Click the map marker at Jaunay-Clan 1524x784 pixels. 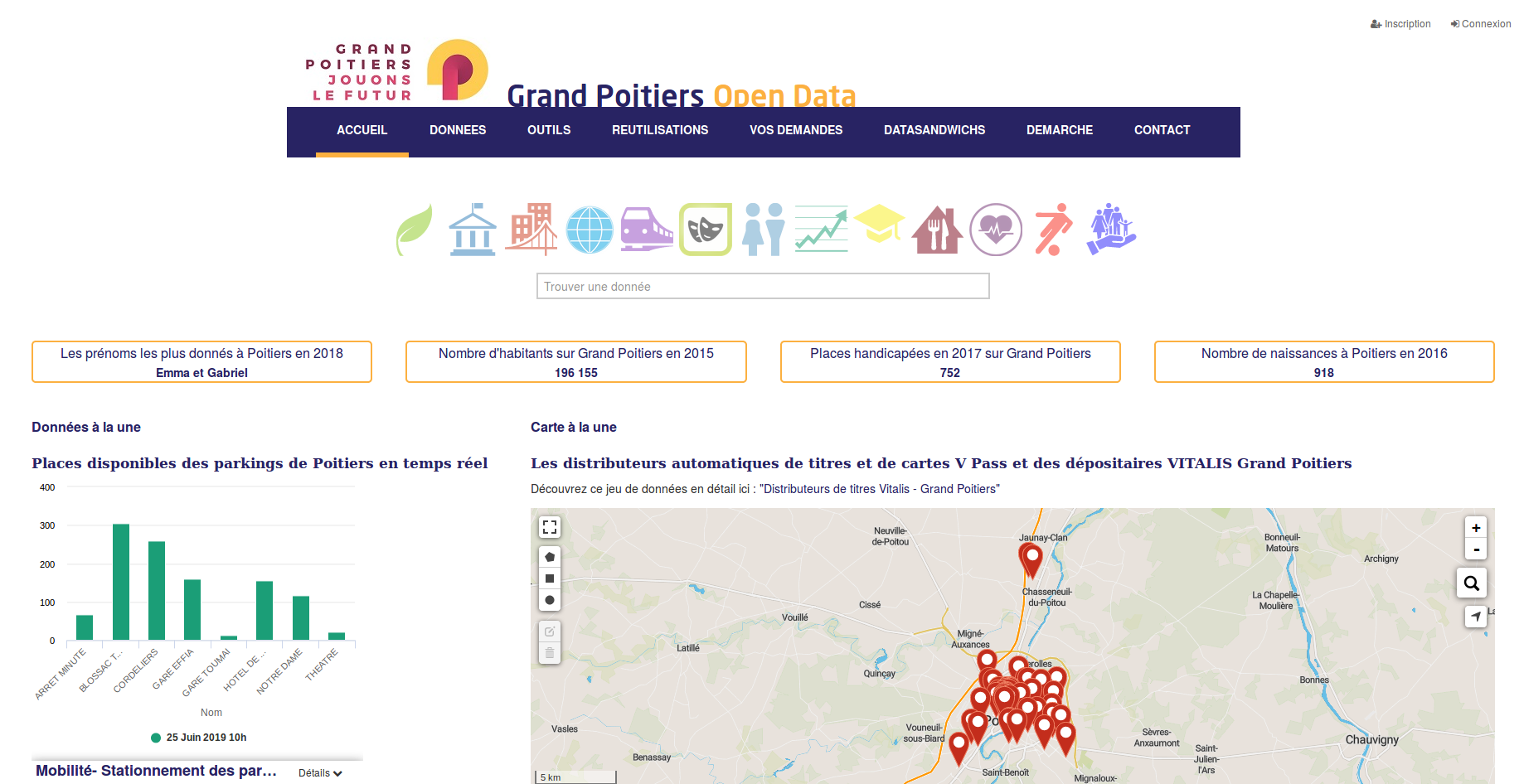click(1032, 560)
